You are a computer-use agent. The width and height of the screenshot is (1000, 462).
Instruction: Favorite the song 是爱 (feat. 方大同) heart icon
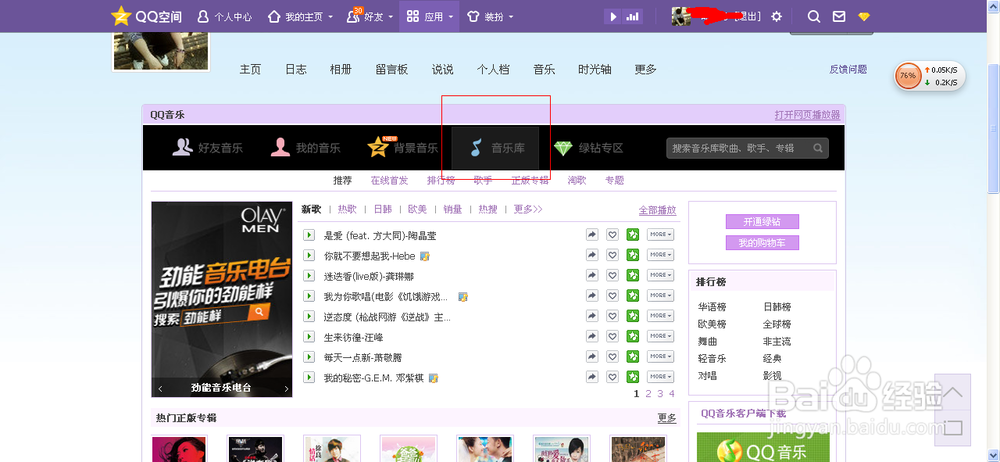click(612, 235)
